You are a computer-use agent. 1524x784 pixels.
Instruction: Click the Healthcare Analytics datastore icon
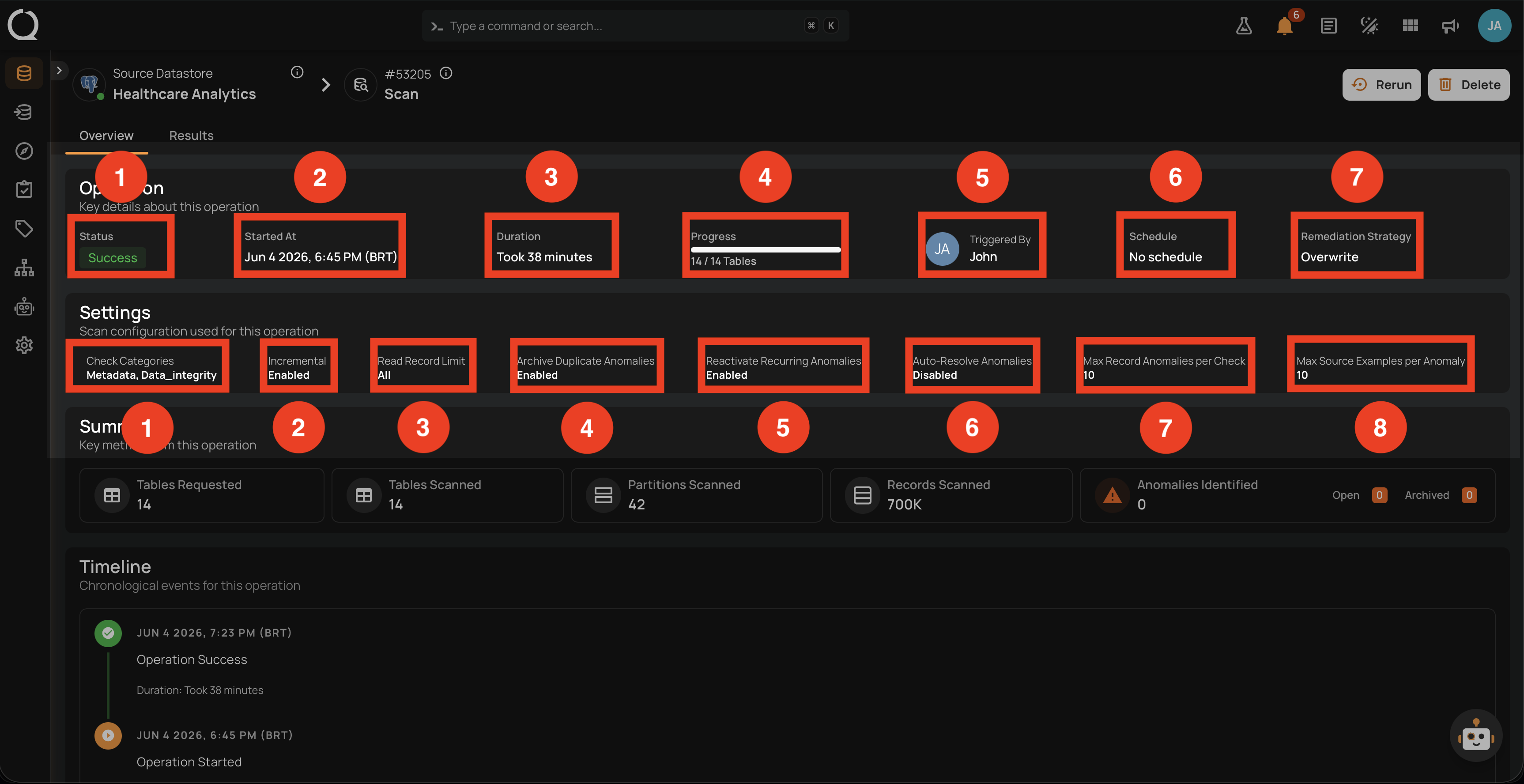click(x=89, y=85)
